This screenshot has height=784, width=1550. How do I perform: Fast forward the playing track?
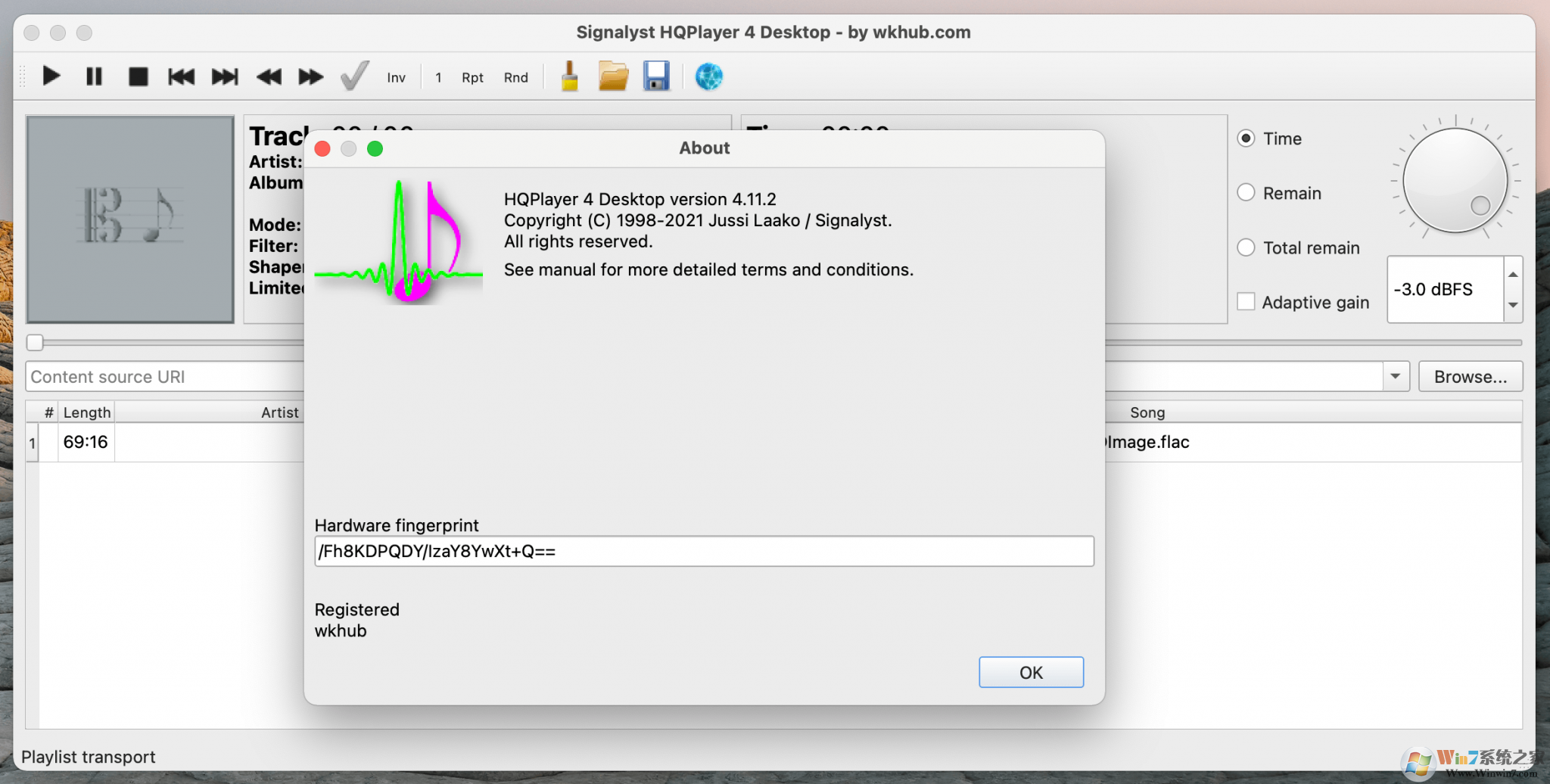310,76
